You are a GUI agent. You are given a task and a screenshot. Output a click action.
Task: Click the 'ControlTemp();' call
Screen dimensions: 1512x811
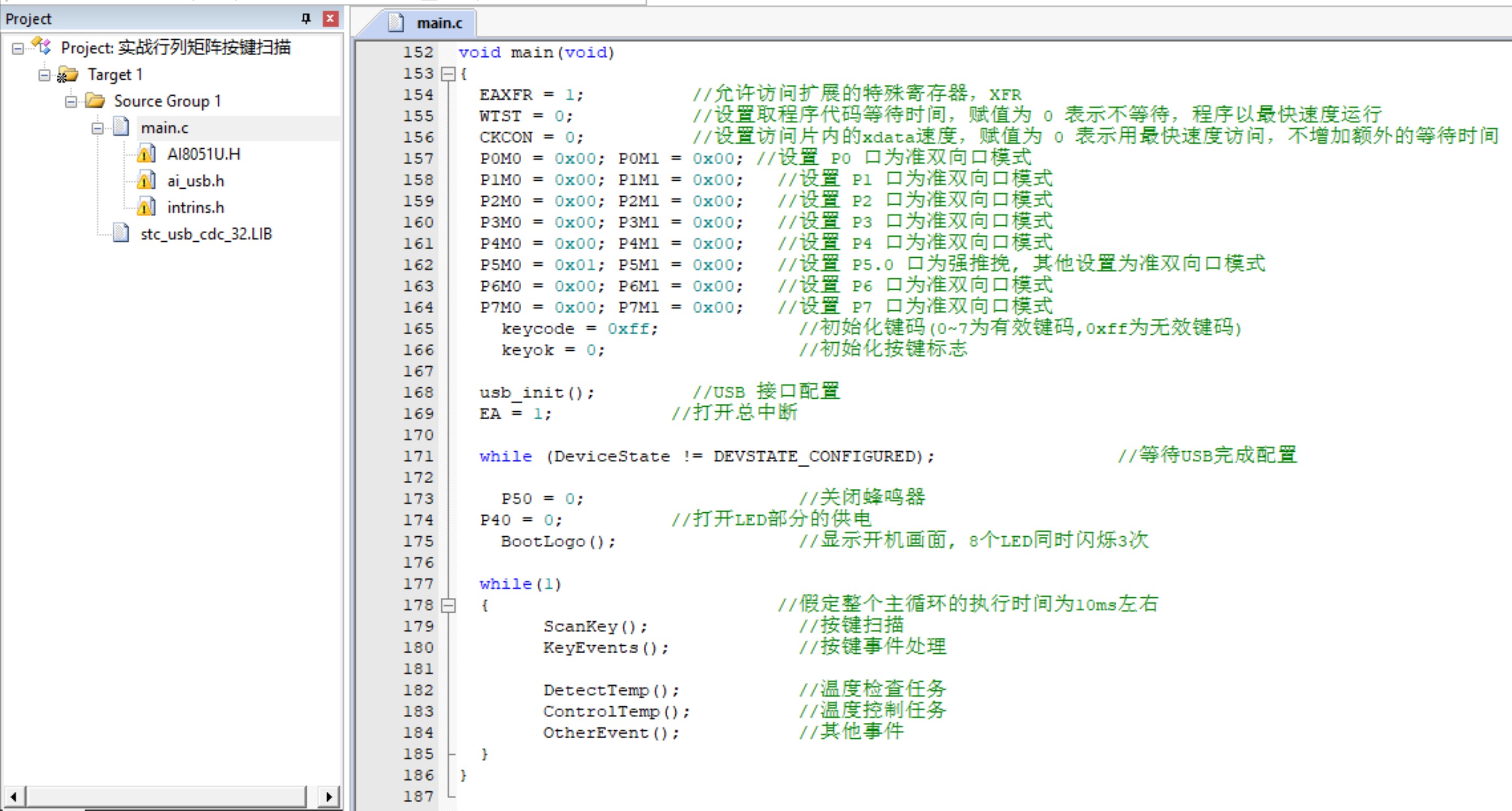[x=616, y=711]
